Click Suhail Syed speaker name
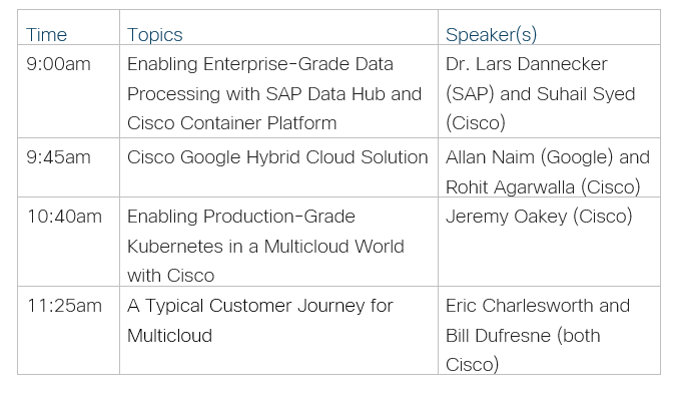 tap(586, 94)
